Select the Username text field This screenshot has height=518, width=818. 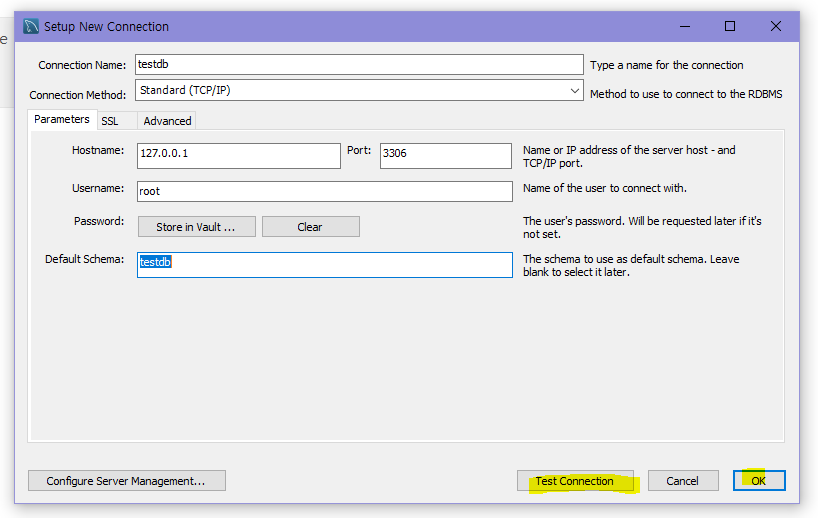pyautogui.click(x=324, y=191)
